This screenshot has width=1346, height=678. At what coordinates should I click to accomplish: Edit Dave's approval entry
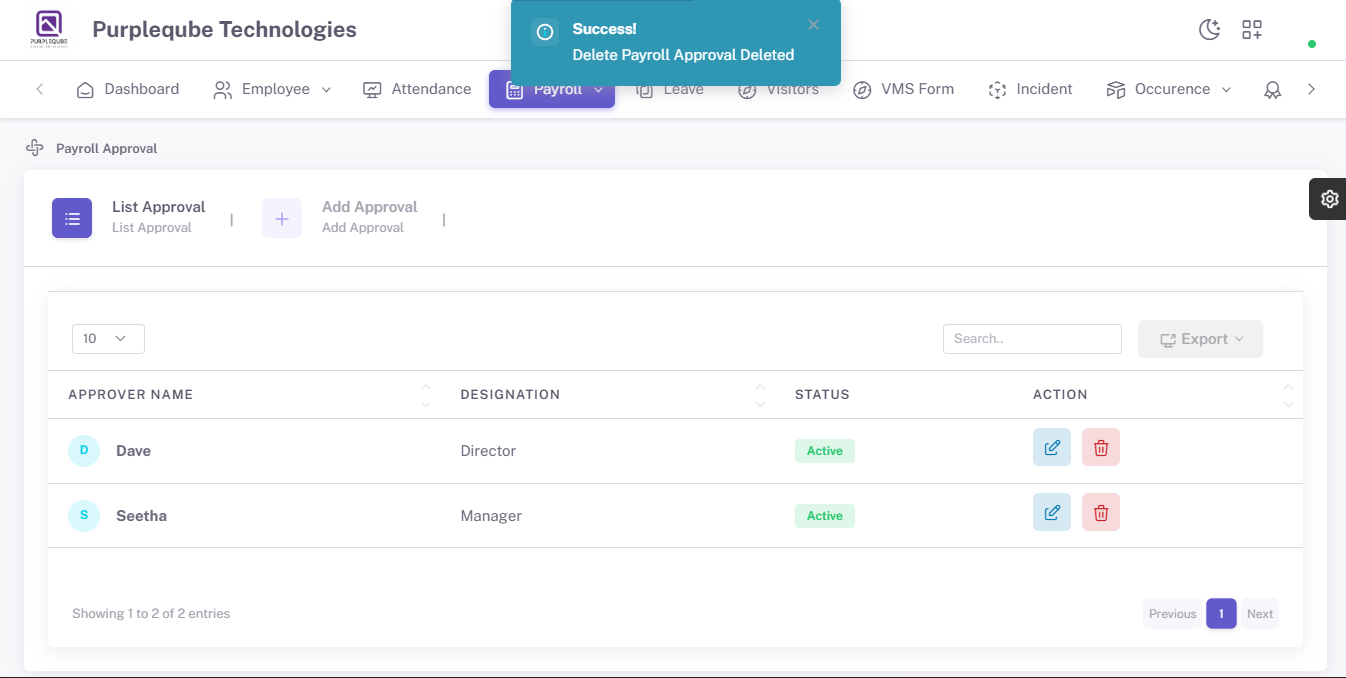point(1052,447)
